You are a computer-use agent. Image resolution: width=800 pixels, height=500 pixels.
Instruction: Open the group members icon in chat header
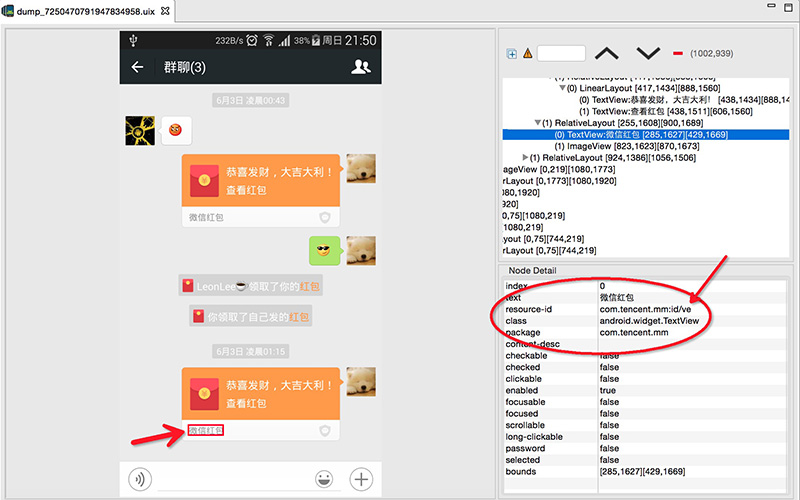pyautogui.click(x=361, y=67)
